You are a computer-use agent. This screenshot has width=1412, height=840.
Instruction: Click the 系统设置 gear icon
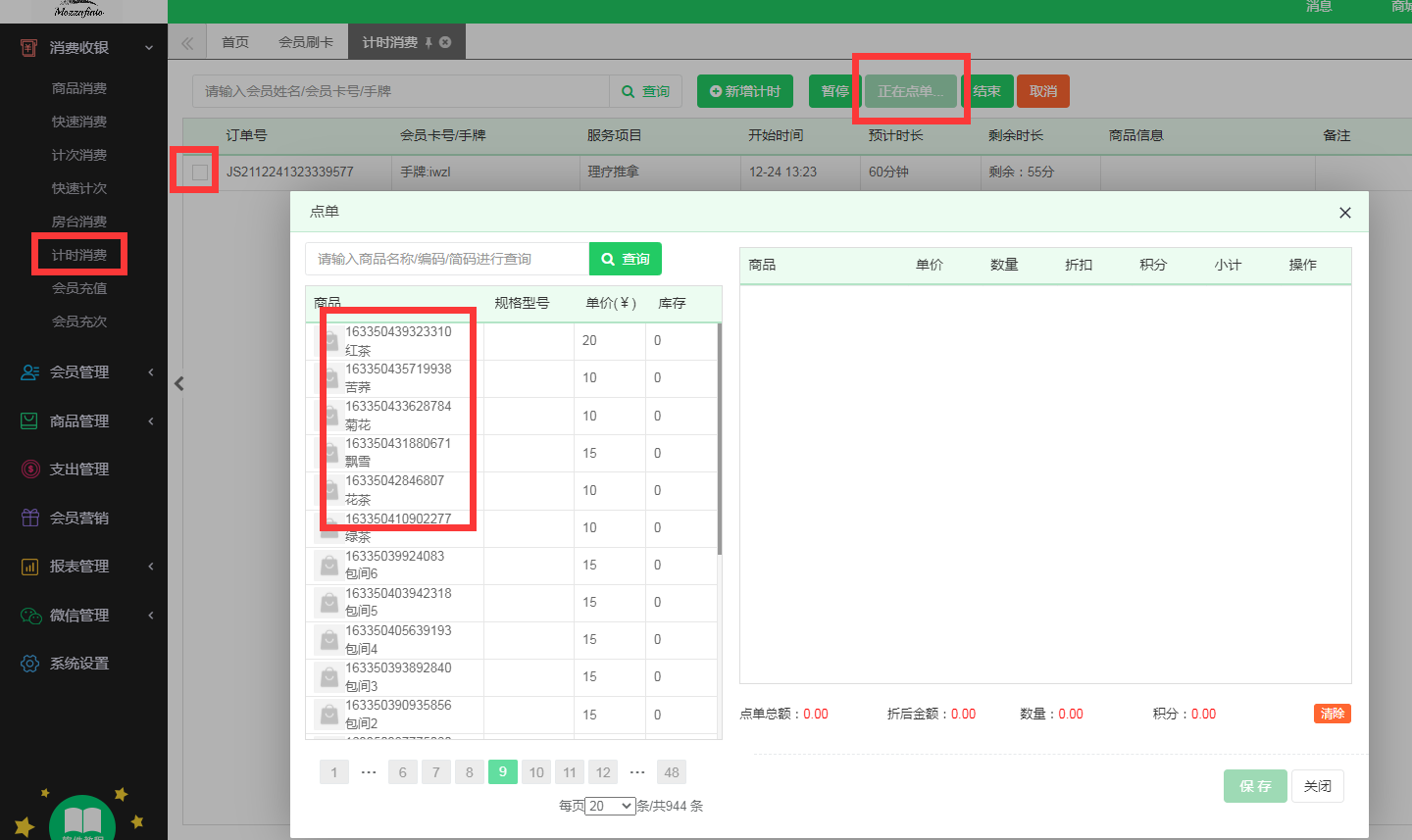click(29, 664)
